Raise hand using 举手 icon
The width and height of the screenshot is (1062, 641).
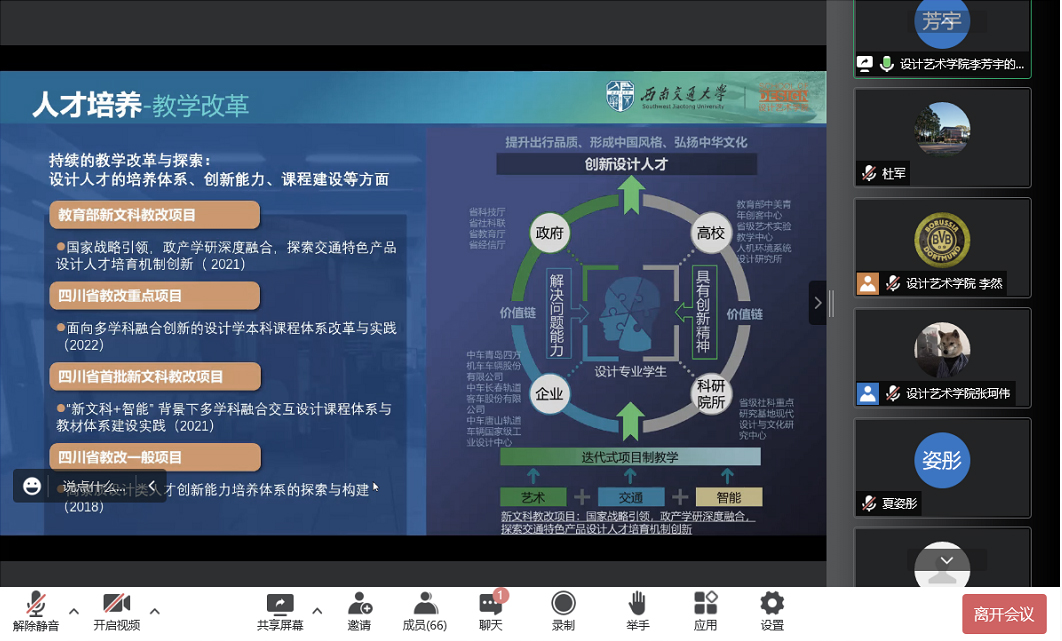point(637,611)
